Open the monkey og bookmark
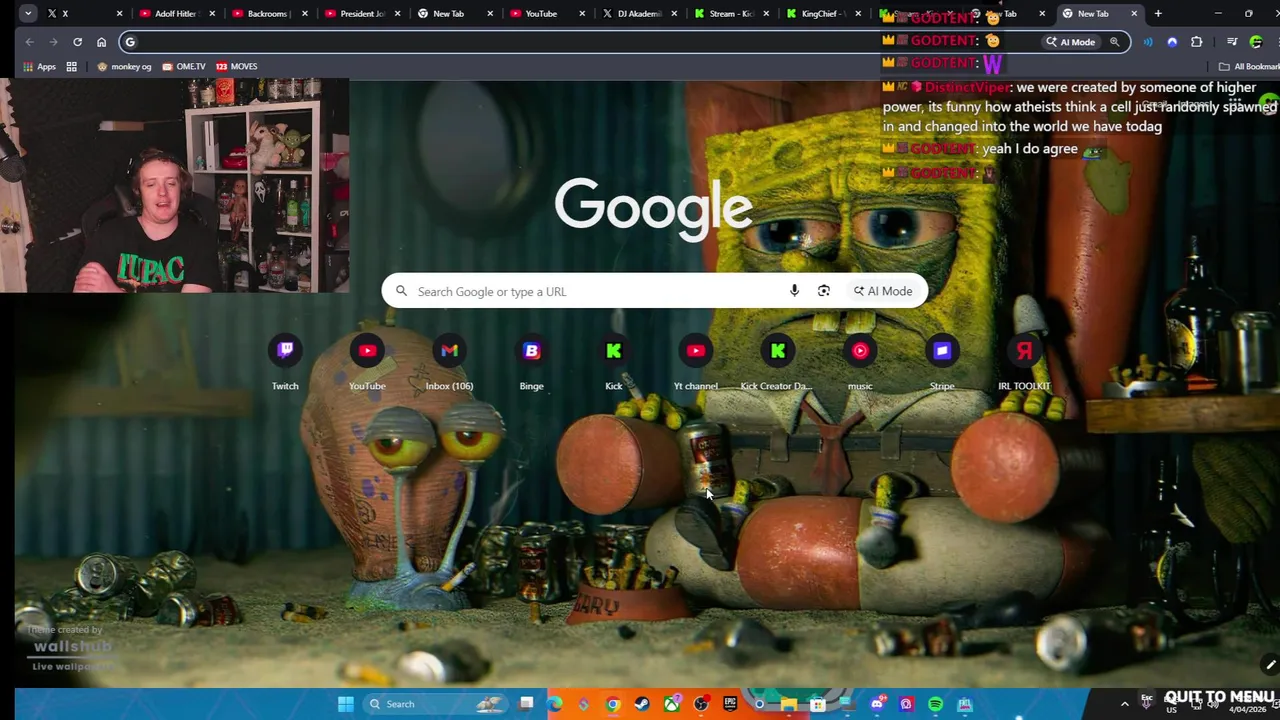The image size is (1280, 720). tap(124, 66)
